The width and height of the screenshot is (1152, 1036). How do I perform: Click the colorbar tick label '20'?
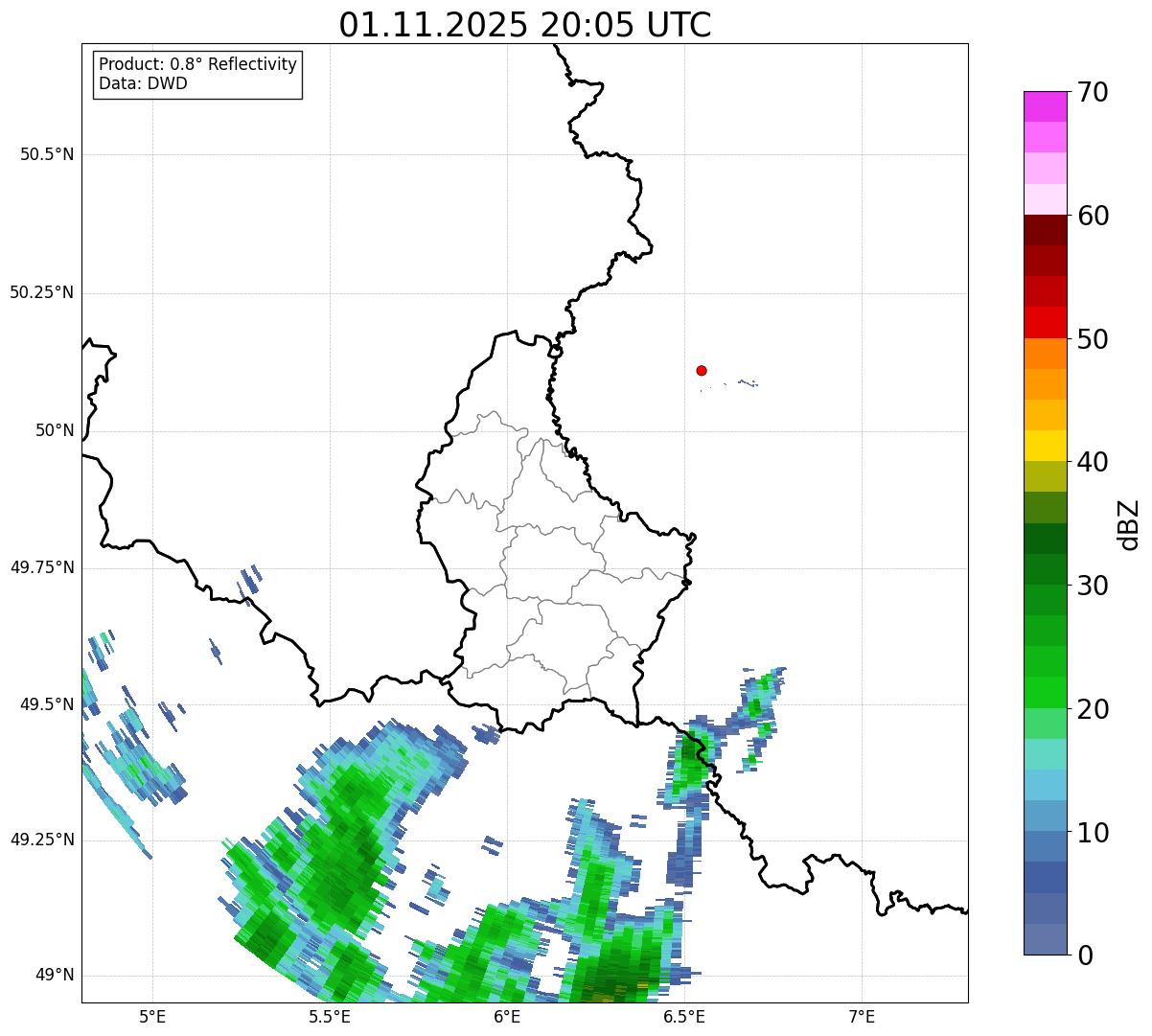1093,709
